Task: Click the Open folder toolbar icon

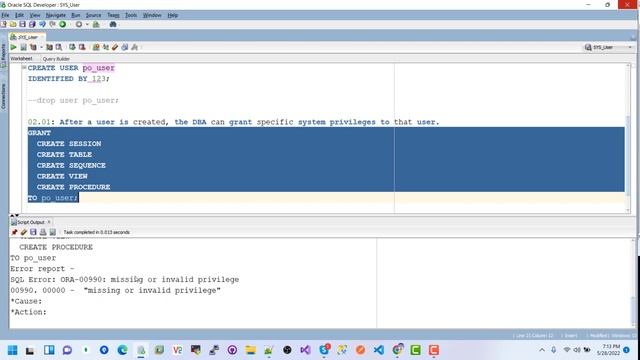Action: point(13,24)
